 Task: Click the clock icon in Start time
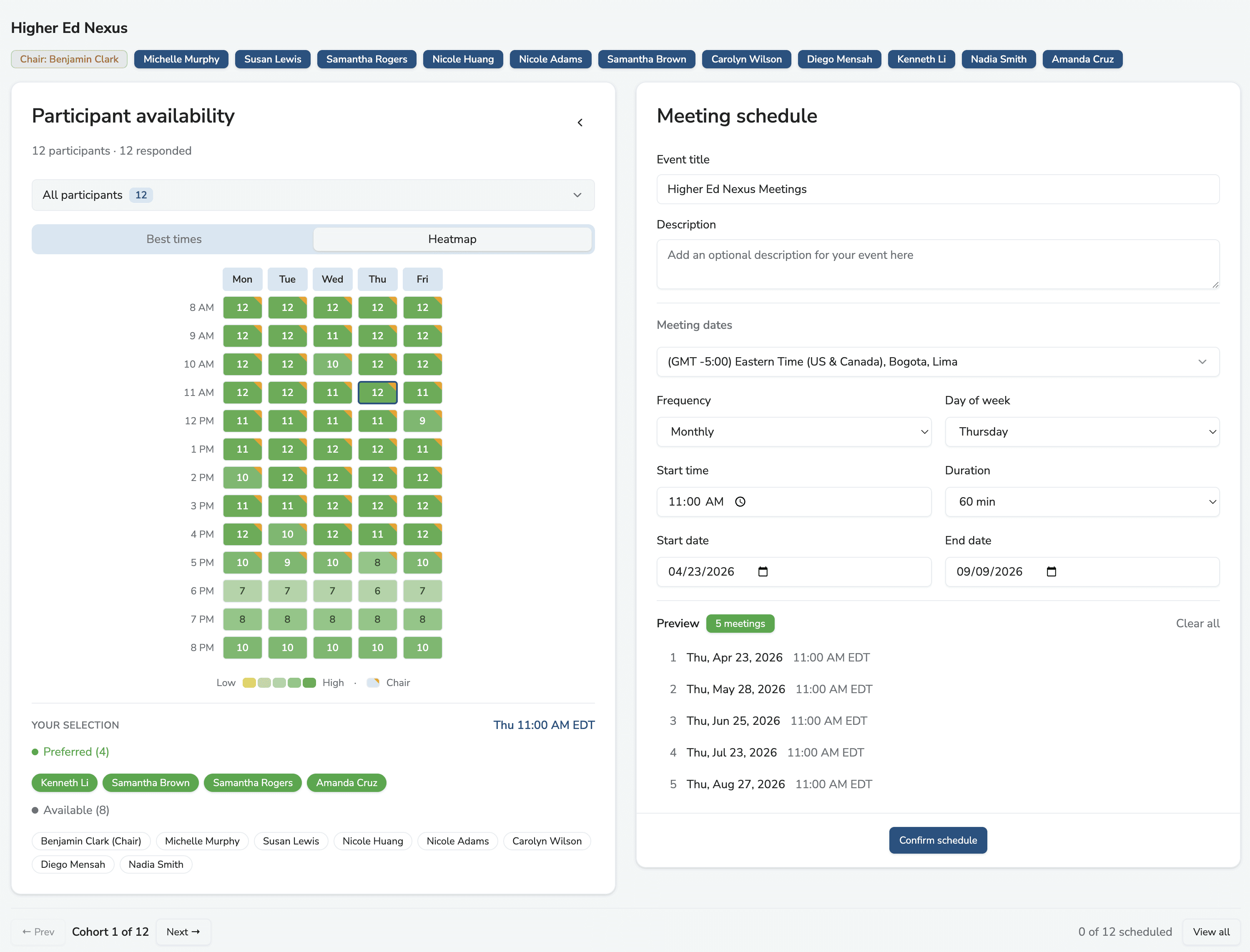pos(740,501)
